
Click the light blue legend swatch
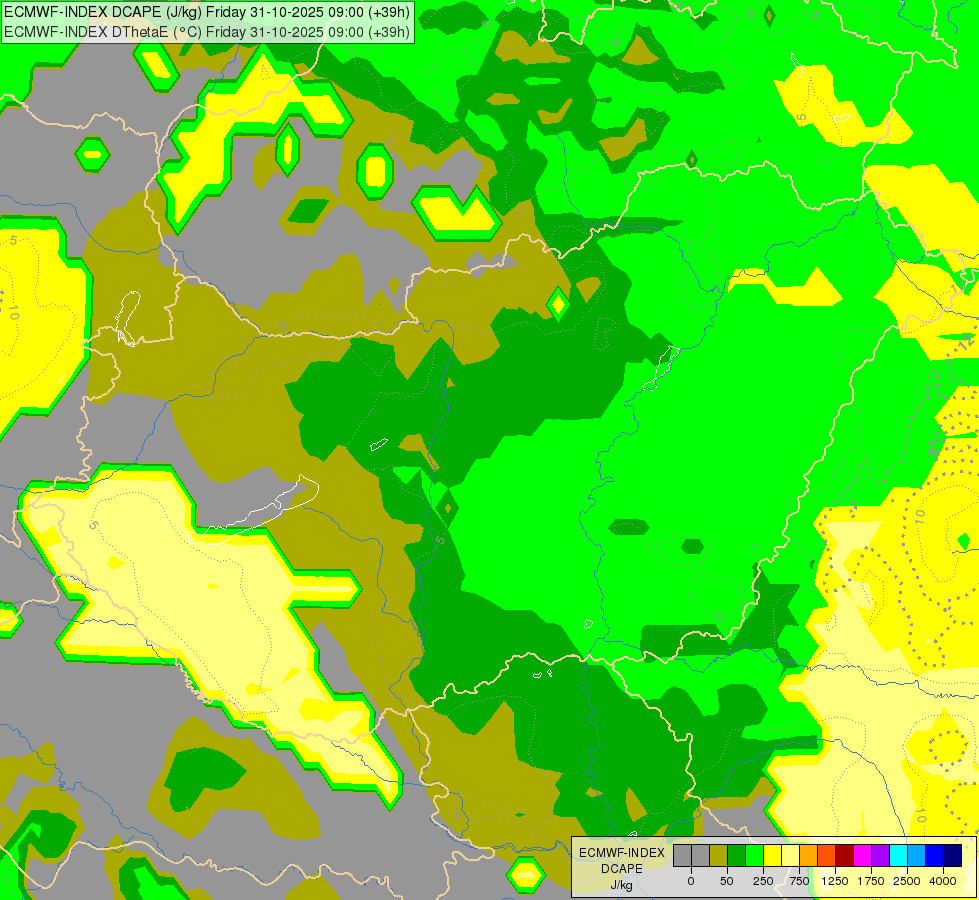[917, 855]
